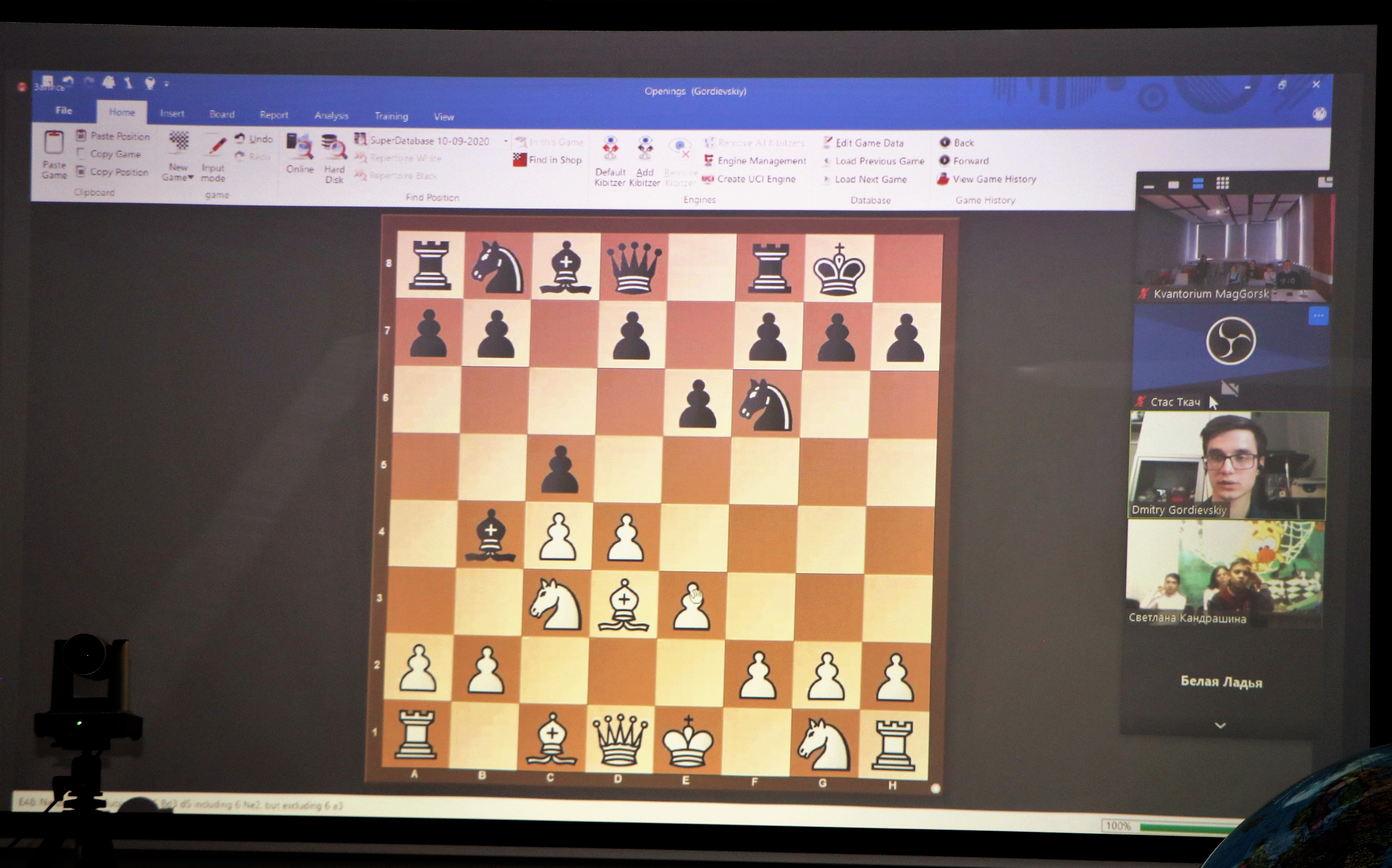The image size is (1392, 868).
Task: Open the SuperDatabase 10-09-2020 reference dropdown
Action: coord(506,141)
